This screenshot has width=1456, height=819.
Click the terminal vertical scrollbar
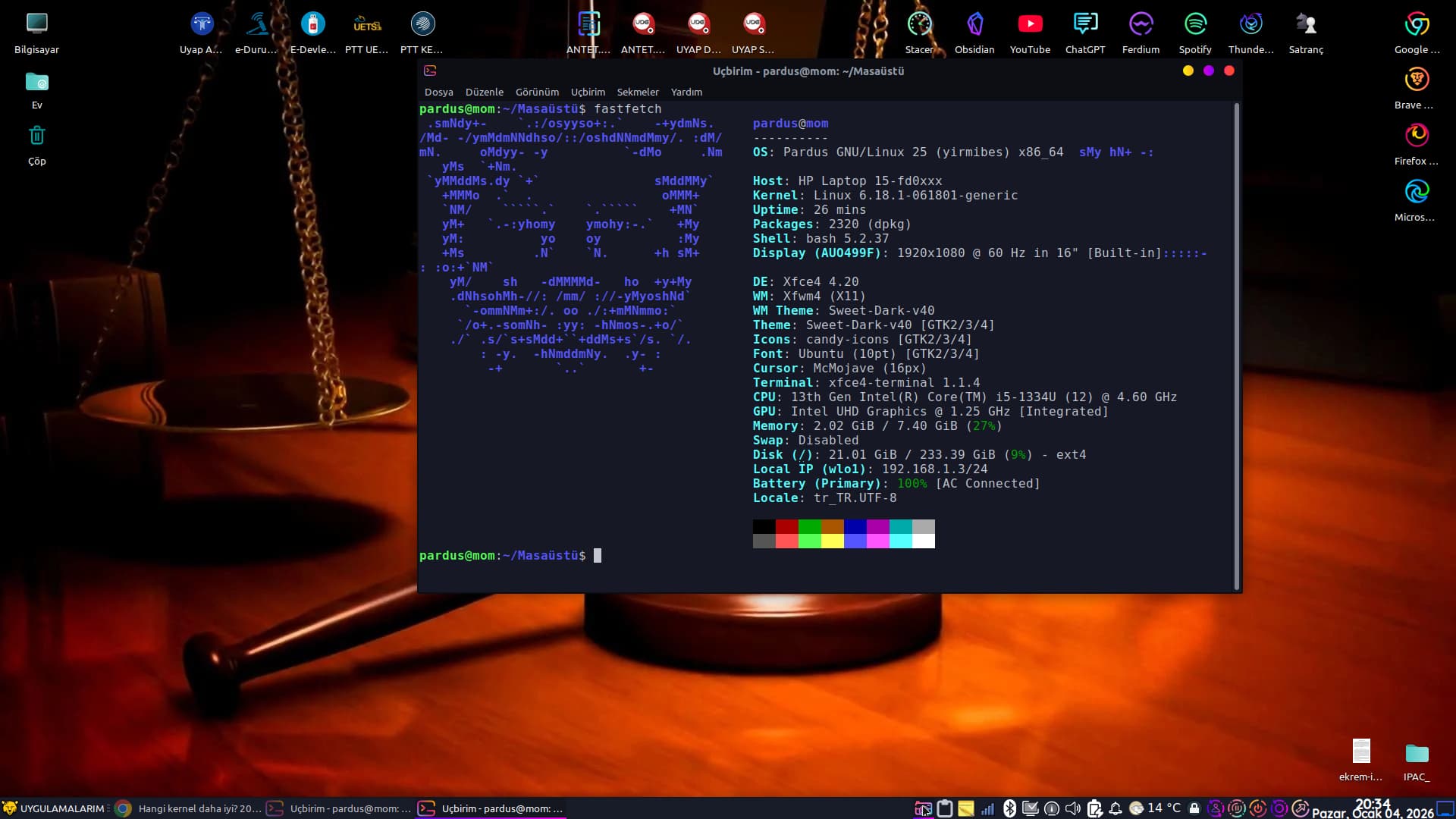click(1237, 346)
